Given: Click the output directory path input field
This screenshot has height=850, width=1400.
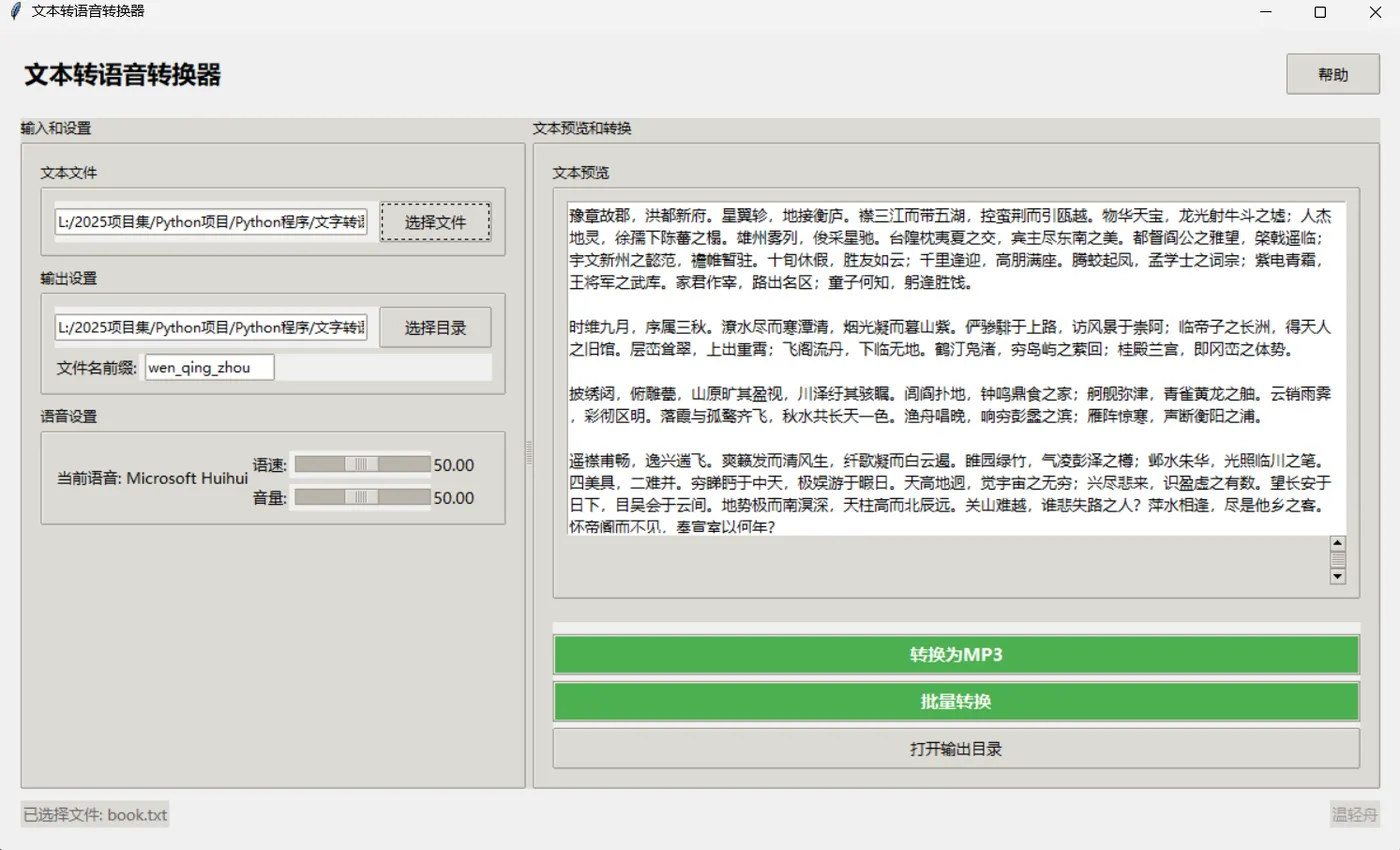Looking at the screenshot, I should (210, 327).
